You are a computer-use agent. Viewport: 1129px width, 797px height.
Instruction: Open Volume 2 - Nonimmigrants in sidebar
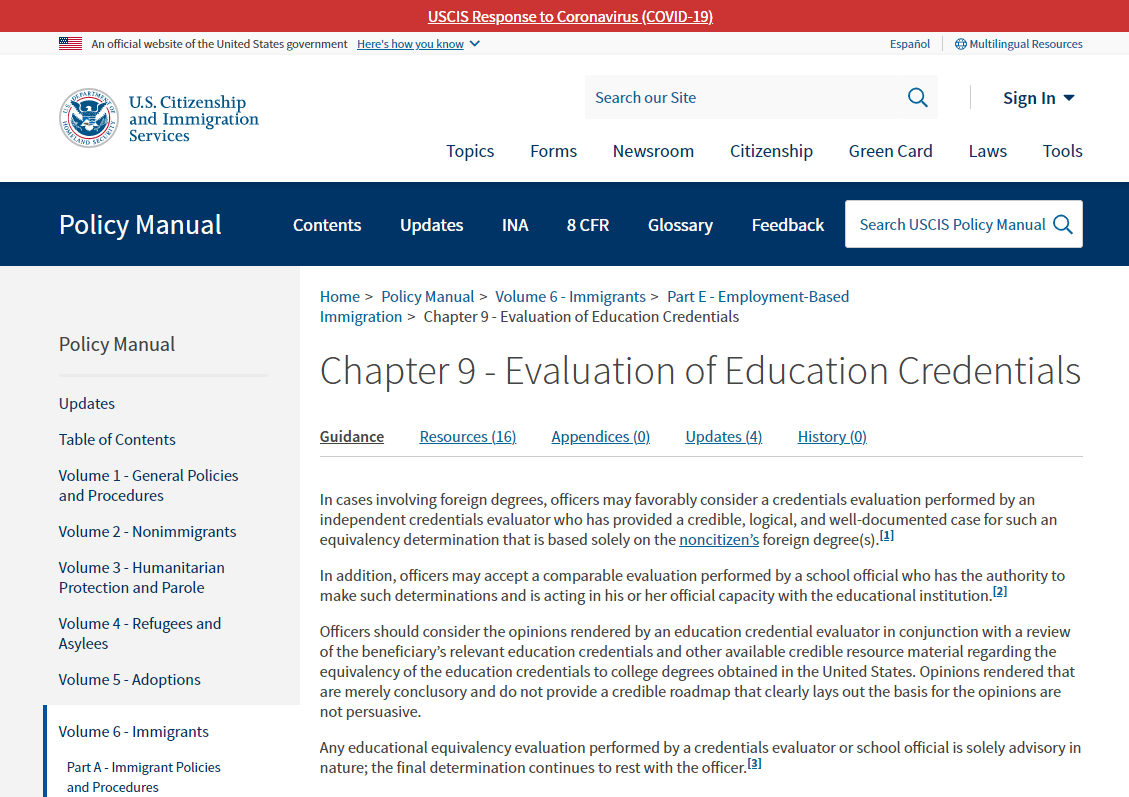pos(147,532)
